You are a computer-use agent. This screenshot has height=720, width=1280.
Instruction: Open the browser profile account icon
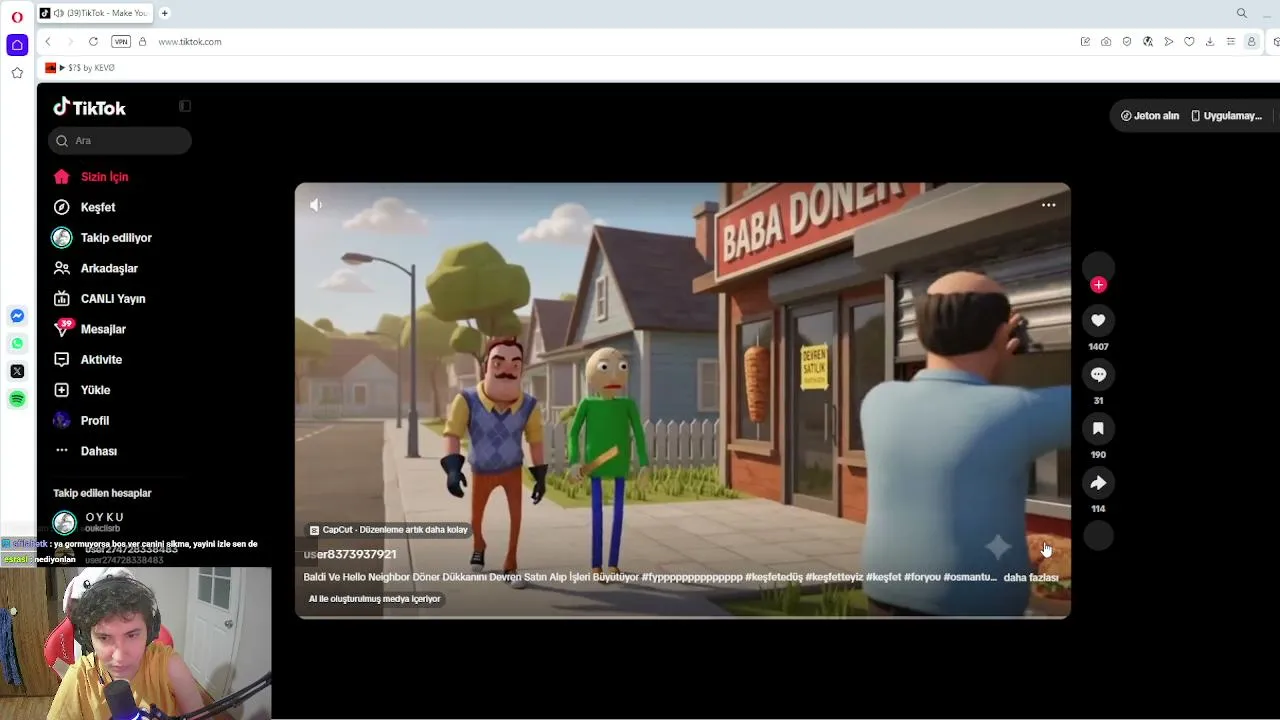[1251, 42]
